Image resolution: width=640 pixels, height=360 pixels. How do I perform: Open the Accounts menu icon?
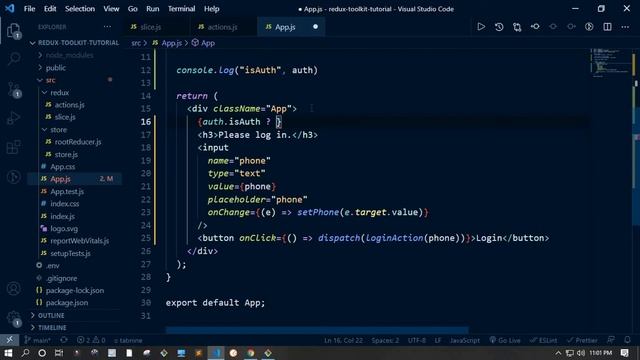click(13, 289)
